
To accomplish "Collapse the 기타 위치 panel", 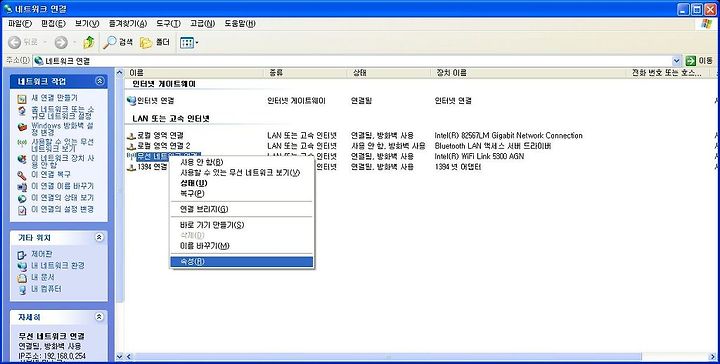I will click(x=99, y=237).
